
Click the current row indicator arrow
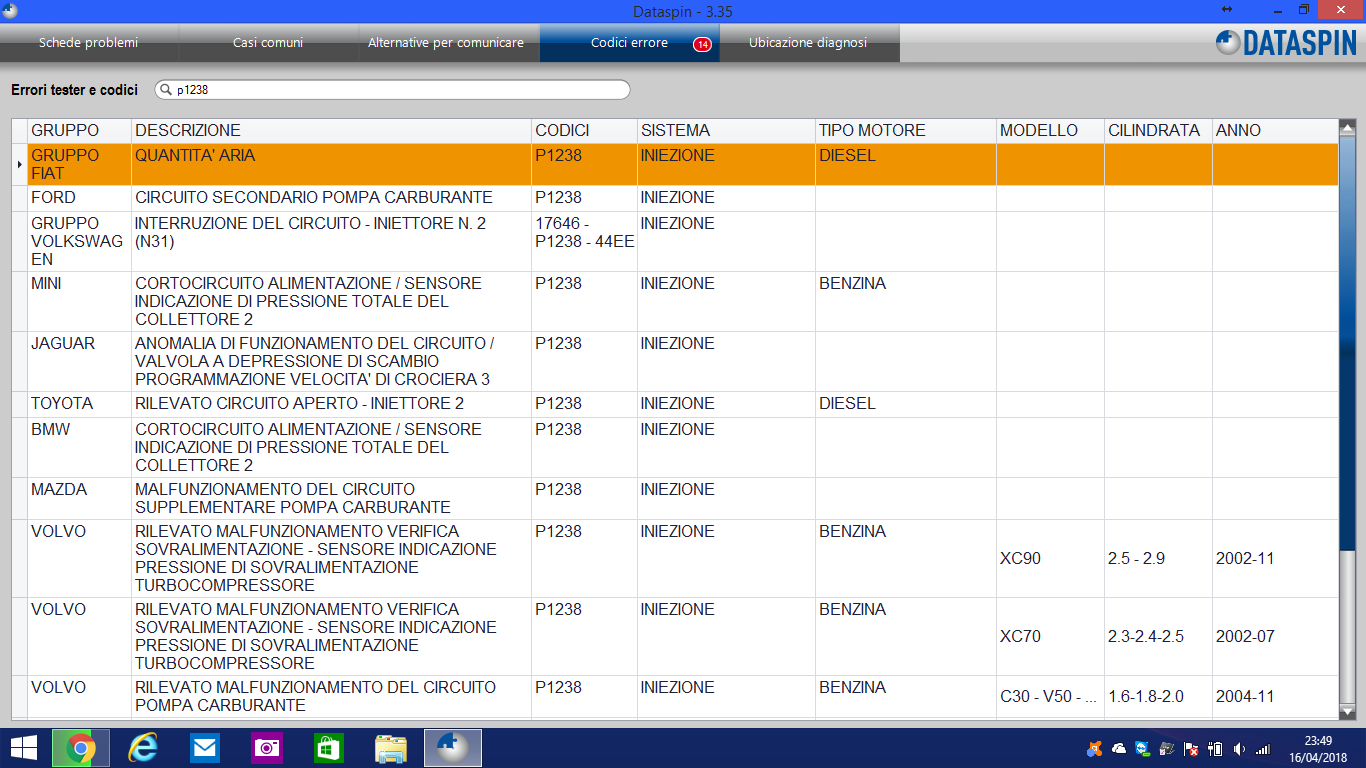pyautogui.click(x=19, y=164)
